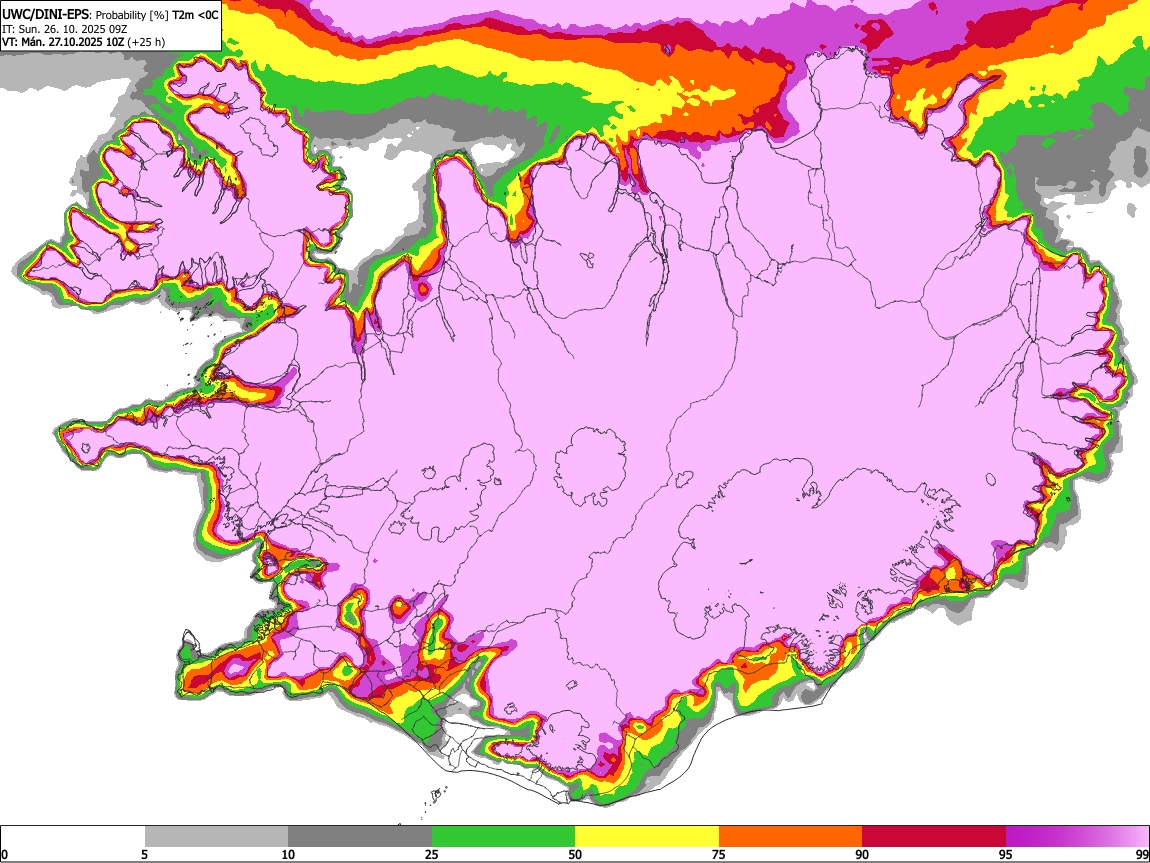Click the green 25-50 legend segment
This screenshot has width=1150, height=863.
click(503, 836)
